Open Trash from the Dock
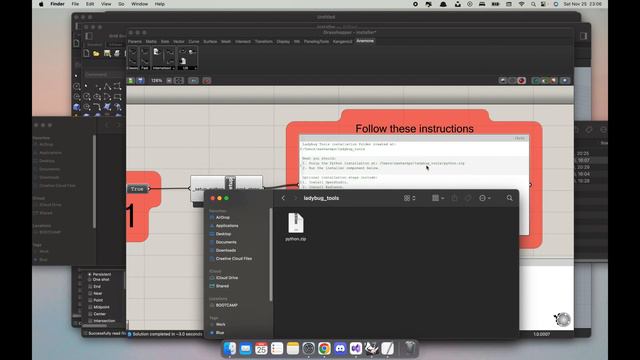This screenshot has width=640, height=360. click(409, 348)
